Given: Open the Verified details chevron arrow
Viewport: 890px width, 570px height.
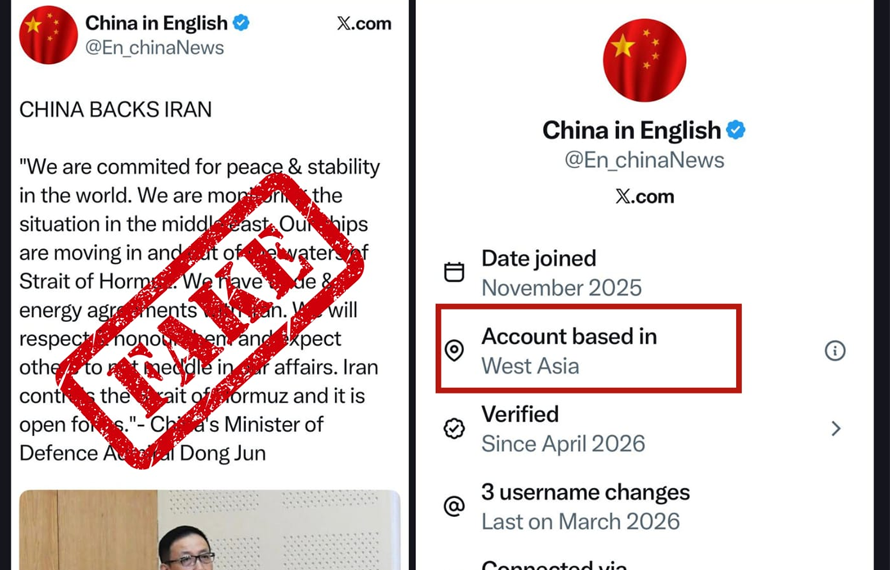Looking at the screenshot, I should coord(836,429).
